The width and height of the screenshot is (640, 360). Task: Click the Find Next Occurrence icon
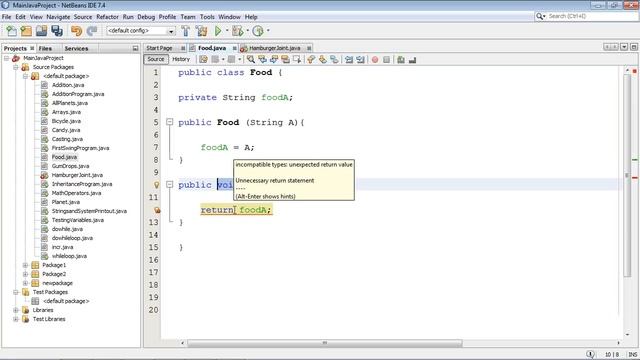tap(274, 60)
